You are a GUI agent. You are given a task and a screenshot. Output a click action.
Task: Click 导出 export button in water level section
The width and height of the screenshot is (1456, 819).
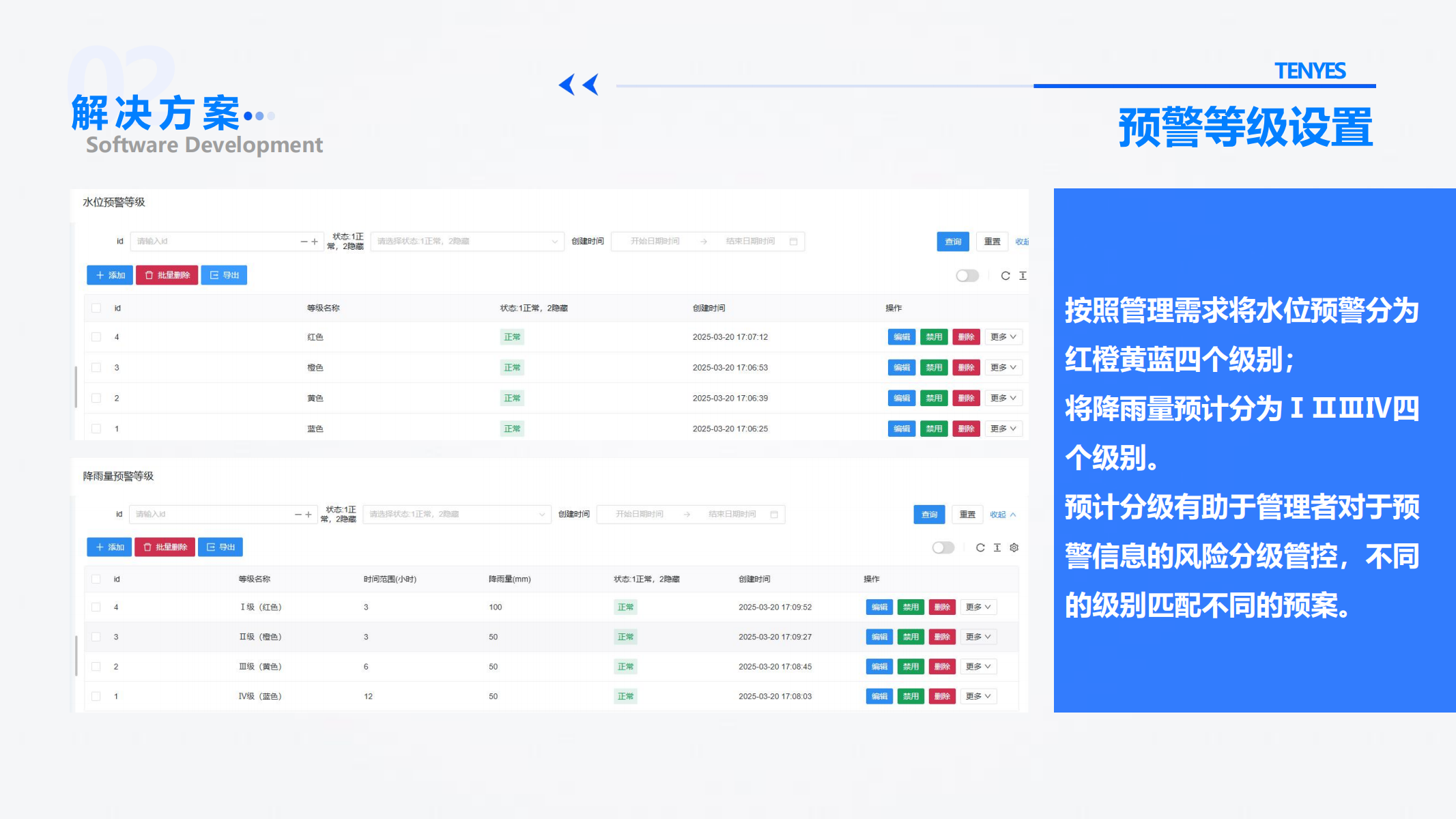tap(224, 275)
